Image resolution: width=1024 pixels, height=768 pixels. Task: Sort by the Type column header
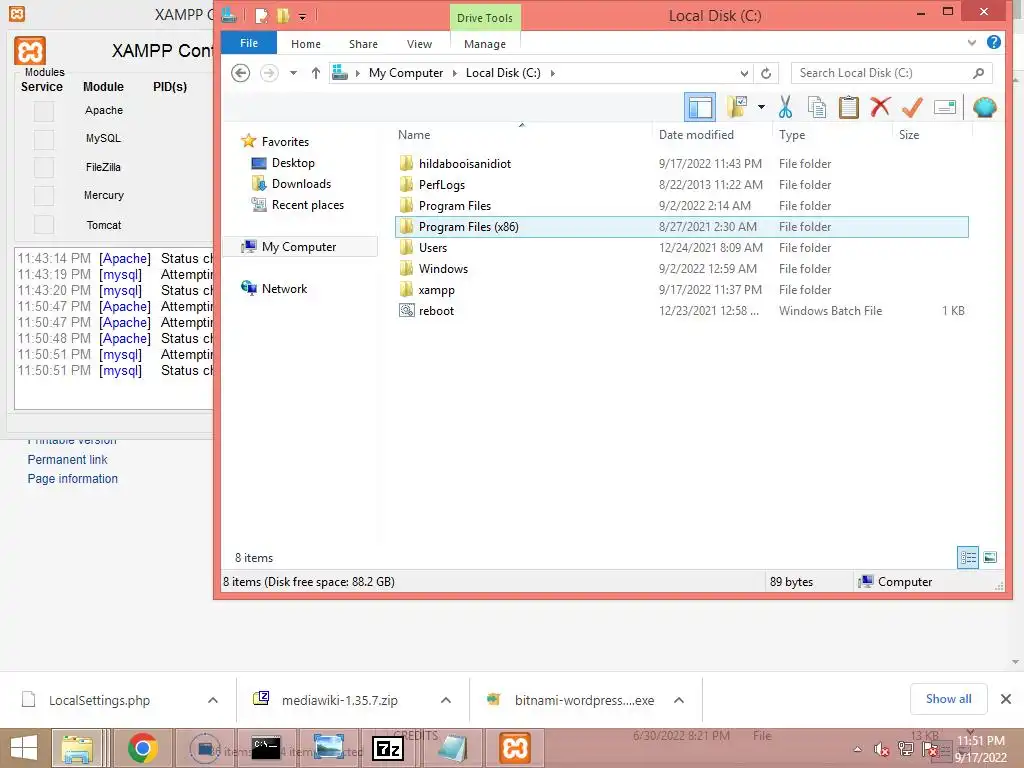792,135
